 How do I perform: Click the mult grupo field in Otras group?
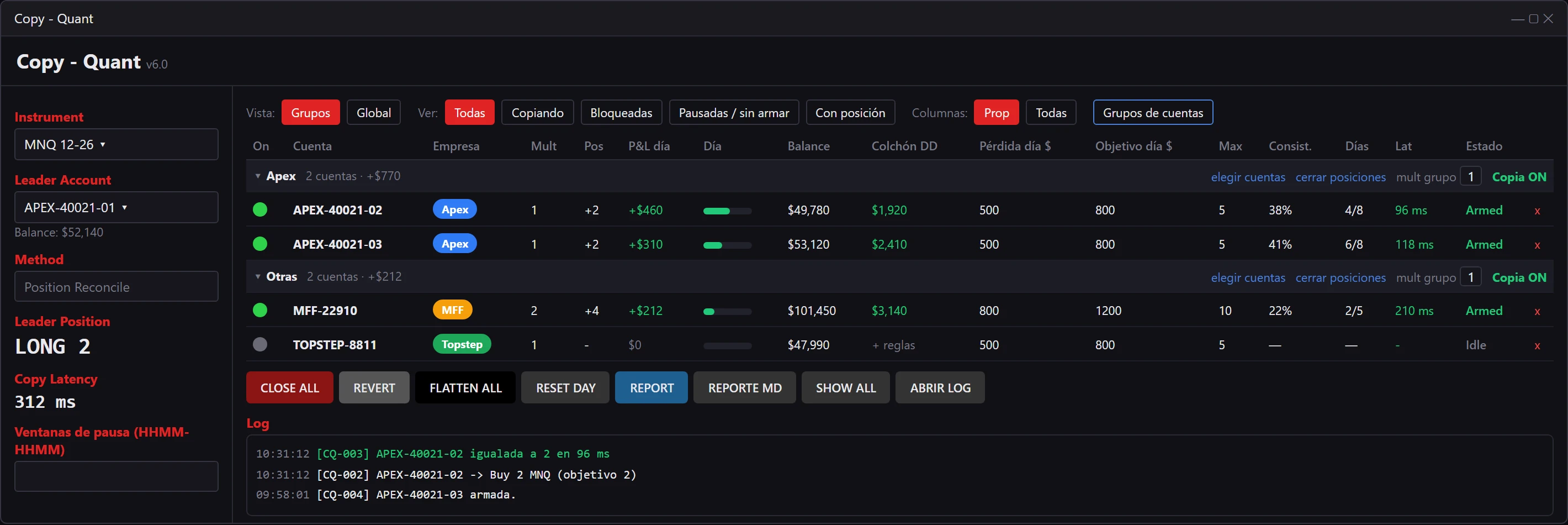(1471, 277)
